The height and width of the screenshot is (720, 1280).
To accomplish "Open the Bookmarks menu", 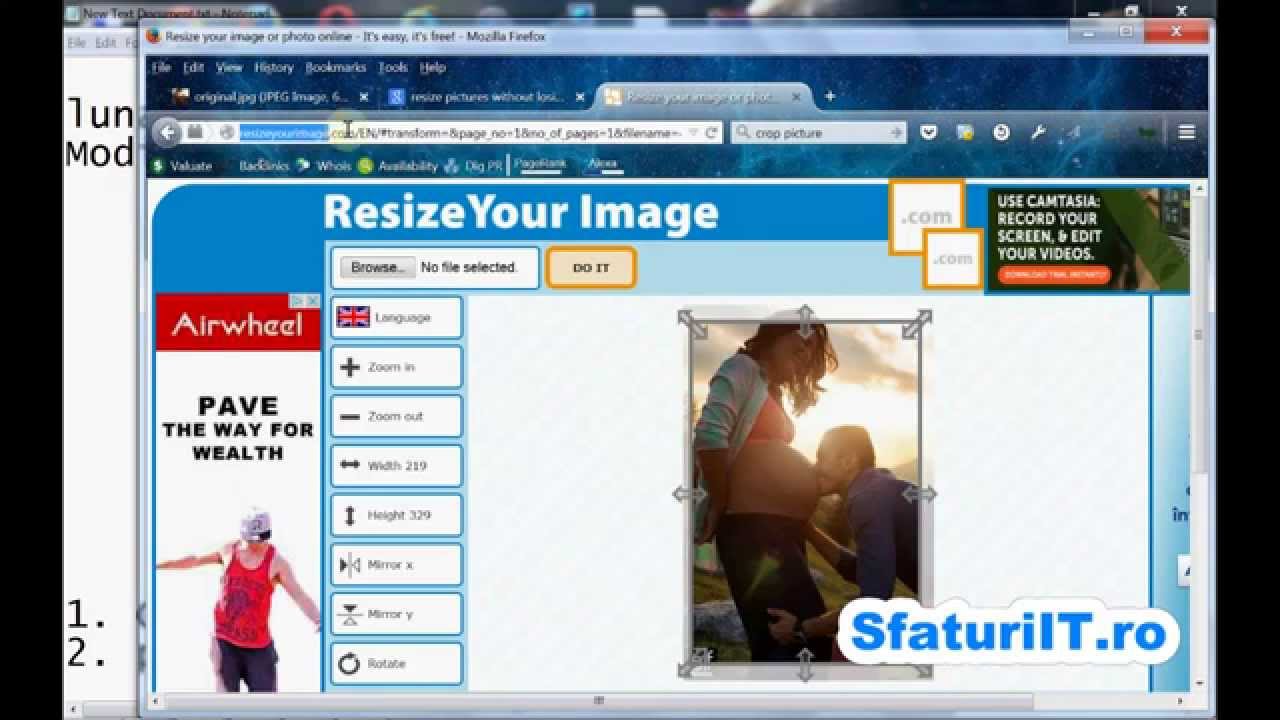I will click(x=335, y=67).
